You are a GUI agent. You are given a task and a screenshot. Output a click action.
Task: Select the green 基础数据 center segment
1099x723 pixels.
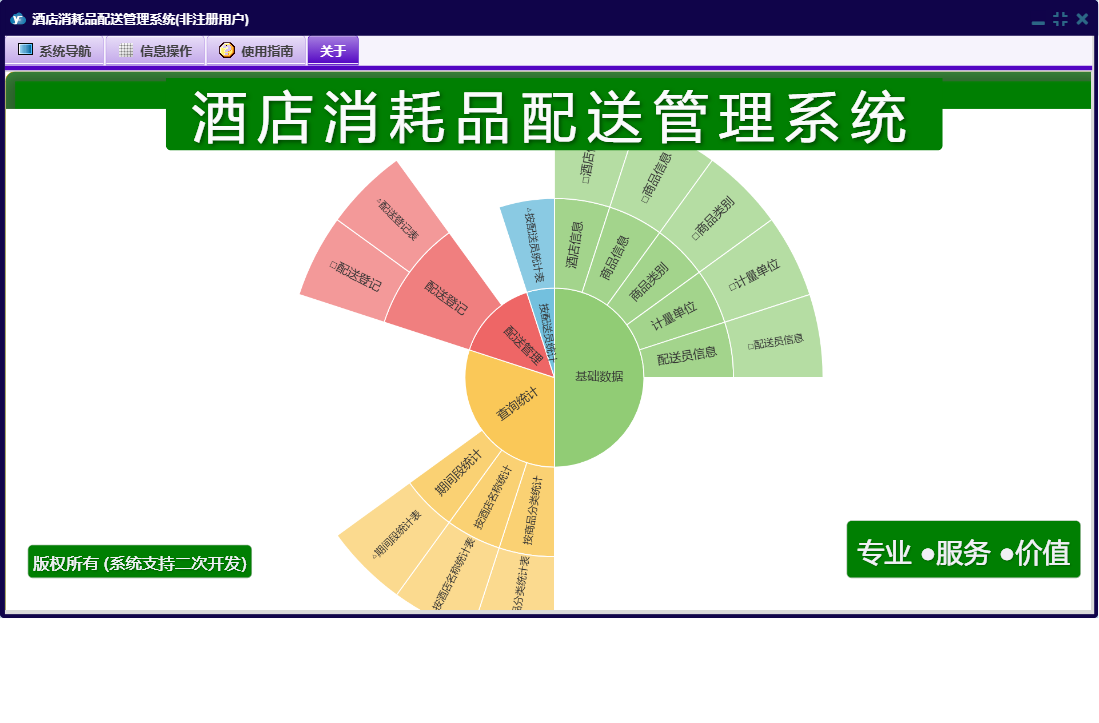(x=598, y=377)
